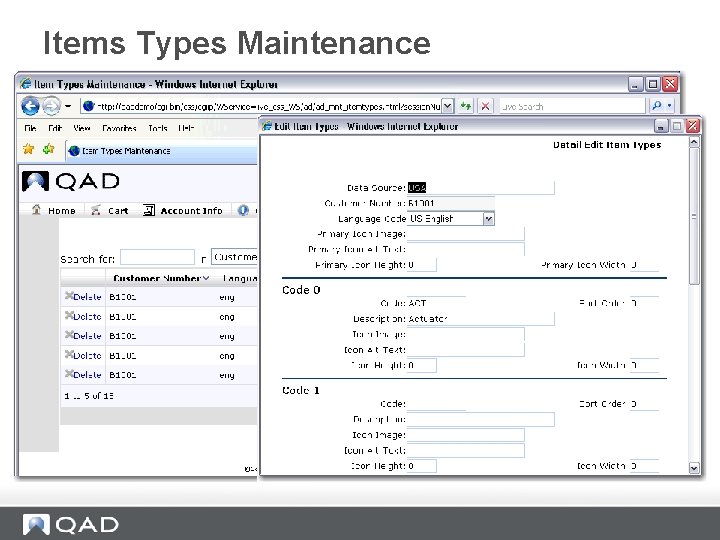Screen dimensions: 720x540
Task: Click the Search for text field
Action: tap(158, 257)
